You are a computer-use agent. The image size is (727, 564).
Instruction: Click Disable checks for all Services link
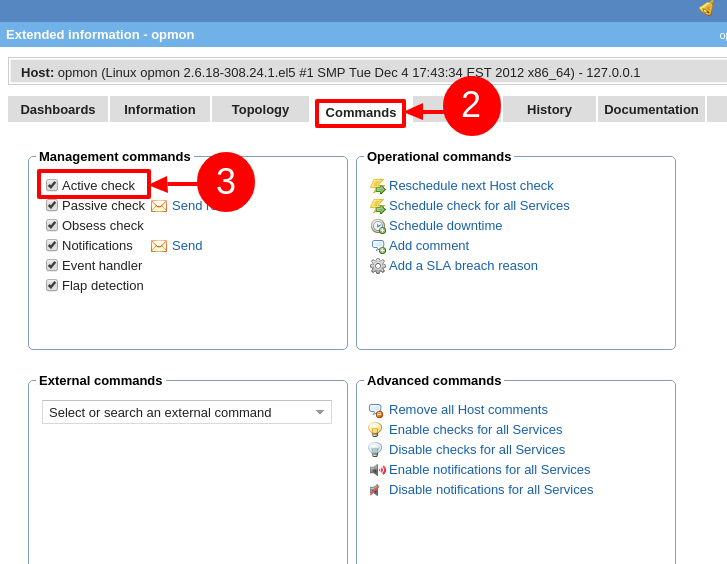click(x=477, y=449)
